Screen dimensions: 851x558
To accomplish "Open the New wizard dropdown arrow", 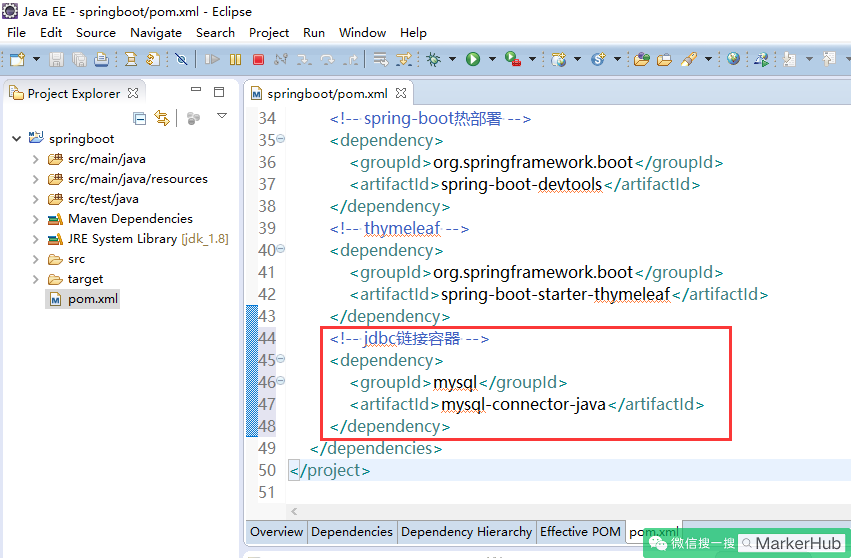I will [36, 59].
